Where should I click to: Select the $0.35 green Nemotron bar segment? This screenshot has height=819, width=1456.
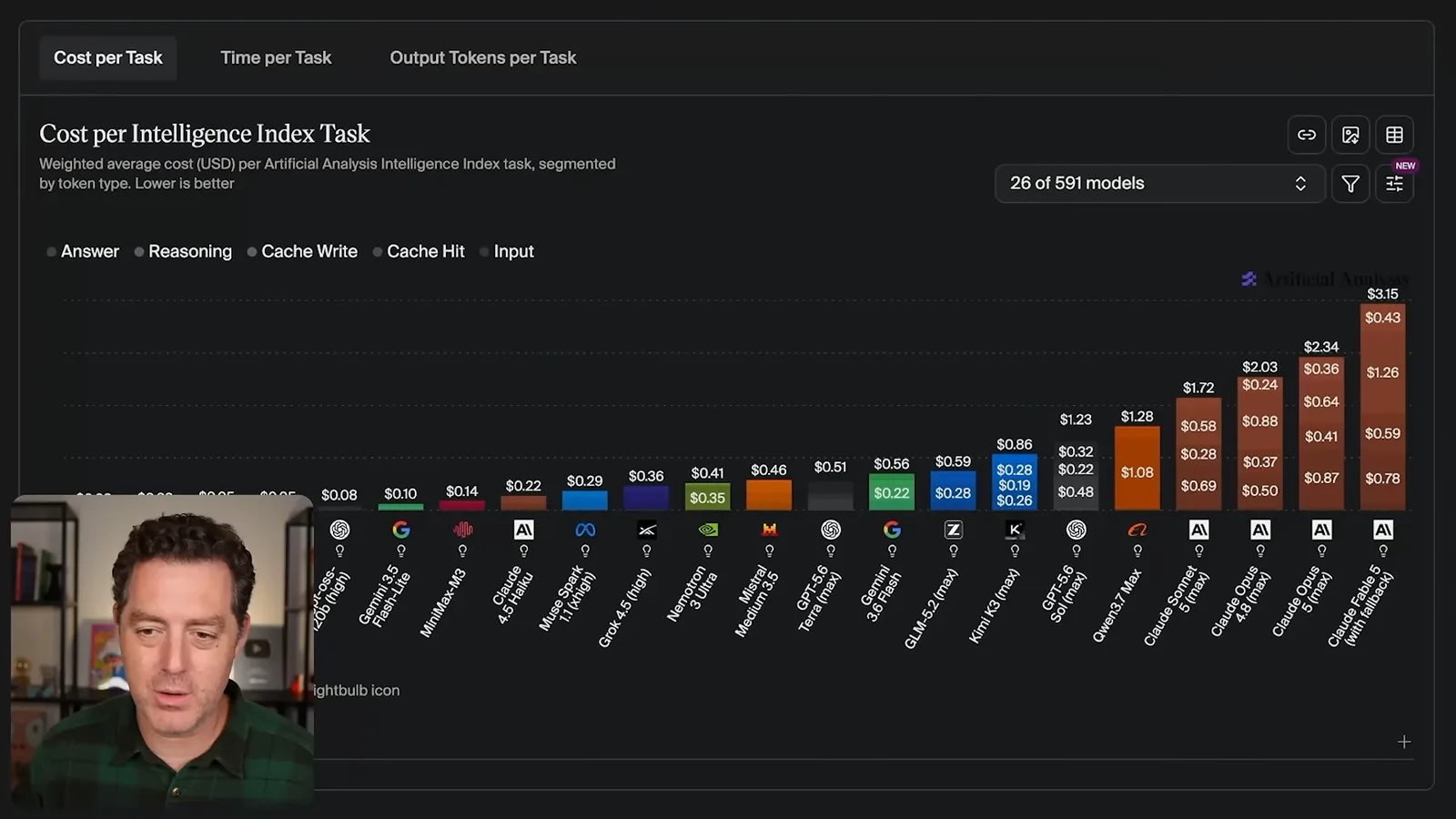(708, 498)
